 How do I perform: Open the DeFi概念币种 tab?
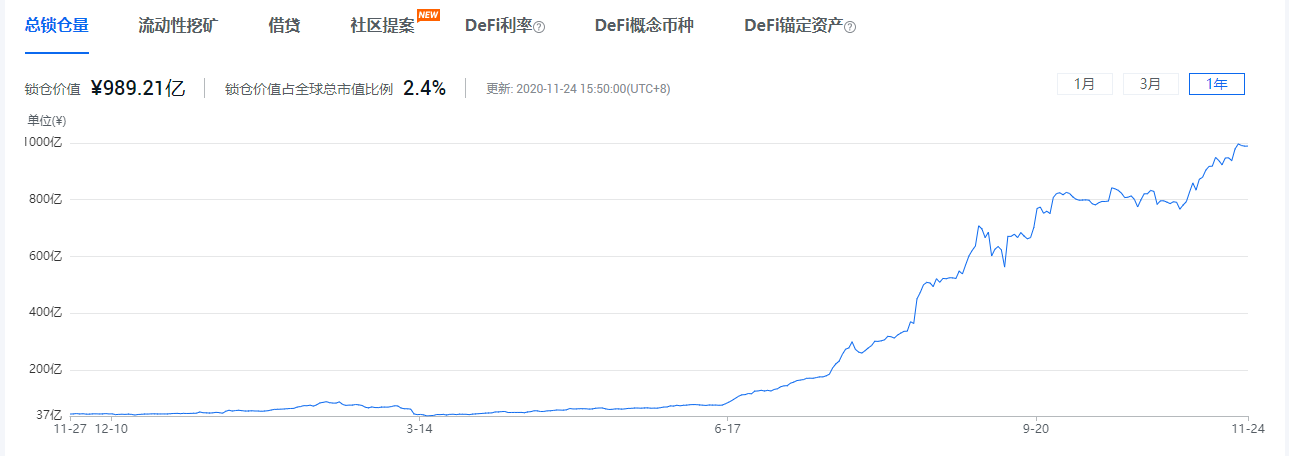click(x=644, y=26)
